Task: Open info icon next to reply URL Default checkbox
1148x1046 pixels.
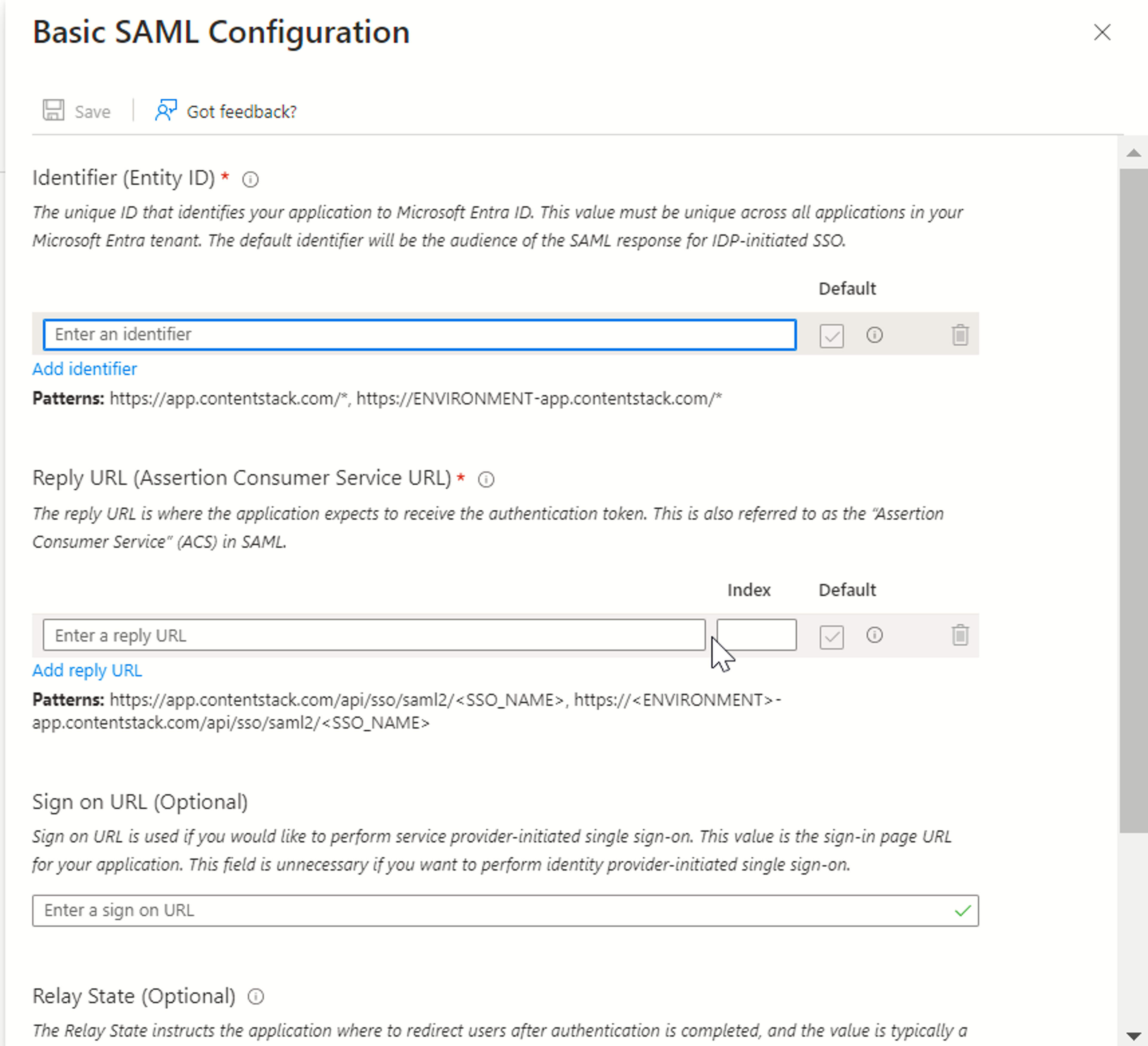Action: pyautogui.click(x=874, y=634)
